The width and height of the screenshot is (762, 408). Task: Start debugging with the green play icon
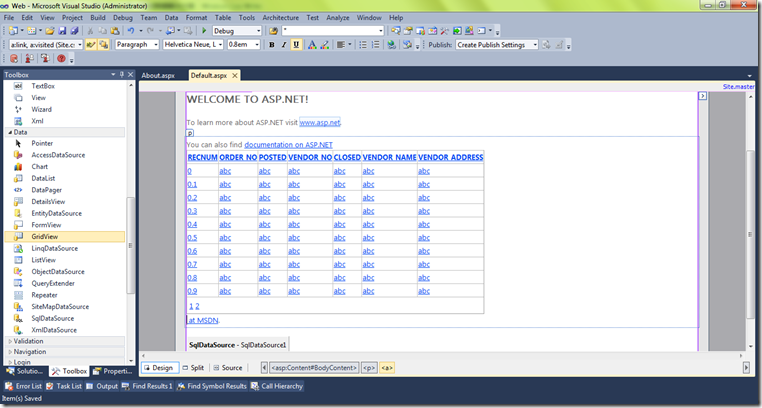tap(204, 31)
